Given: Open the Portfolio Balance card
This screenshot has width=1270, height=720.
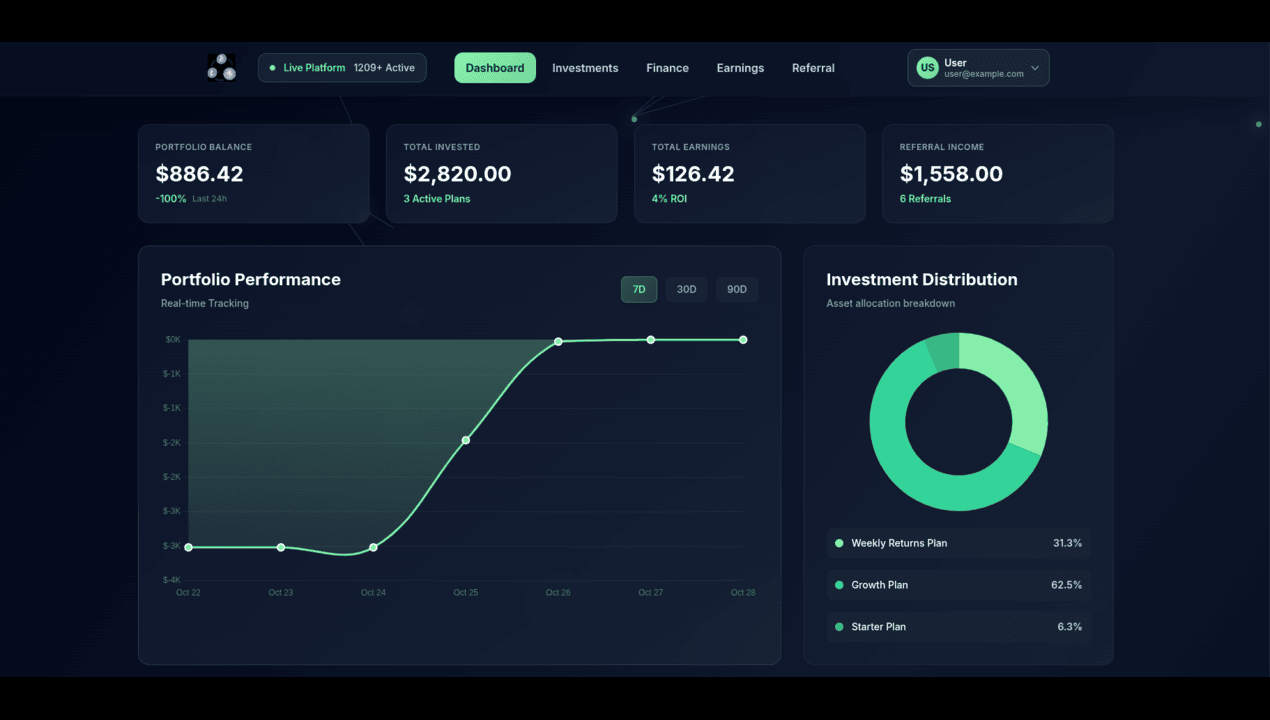Looking at the screenshot, I should [x=254, y=173].
